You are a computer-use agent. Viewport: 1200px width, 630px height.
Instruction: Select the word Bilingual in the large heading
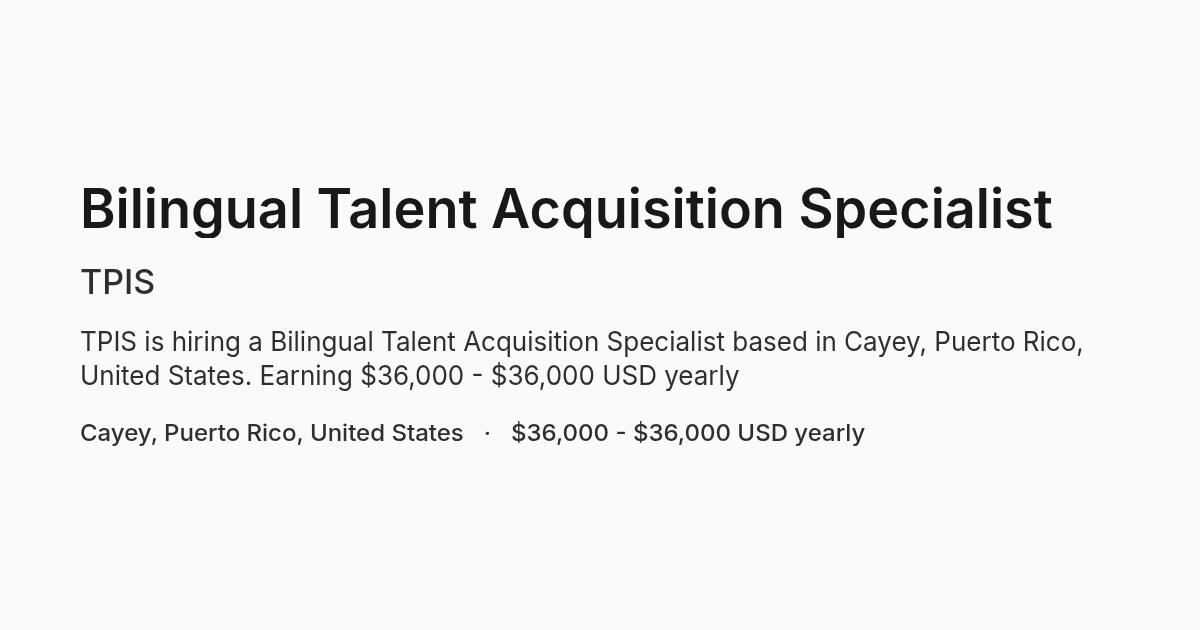pos(191,210)
